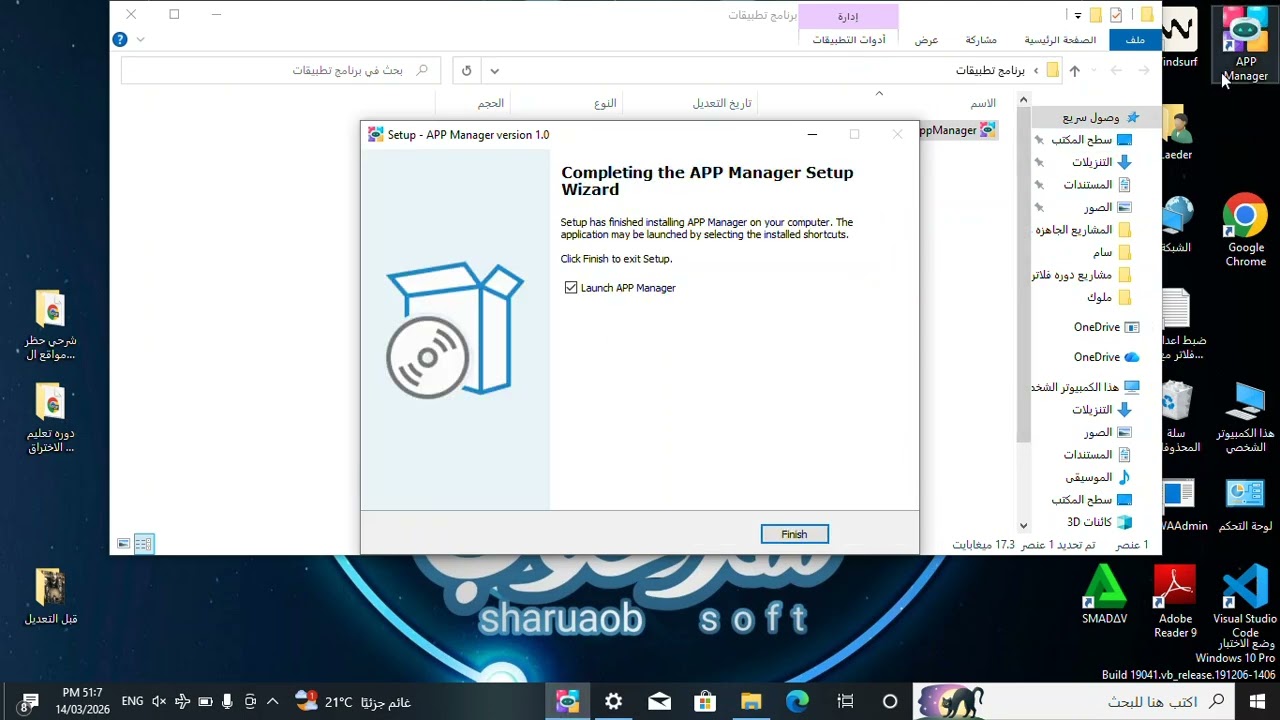1280x720 pixels.
Task: Click the navigation pane vertical scrollbar
Action: (x=1023, y=275)
